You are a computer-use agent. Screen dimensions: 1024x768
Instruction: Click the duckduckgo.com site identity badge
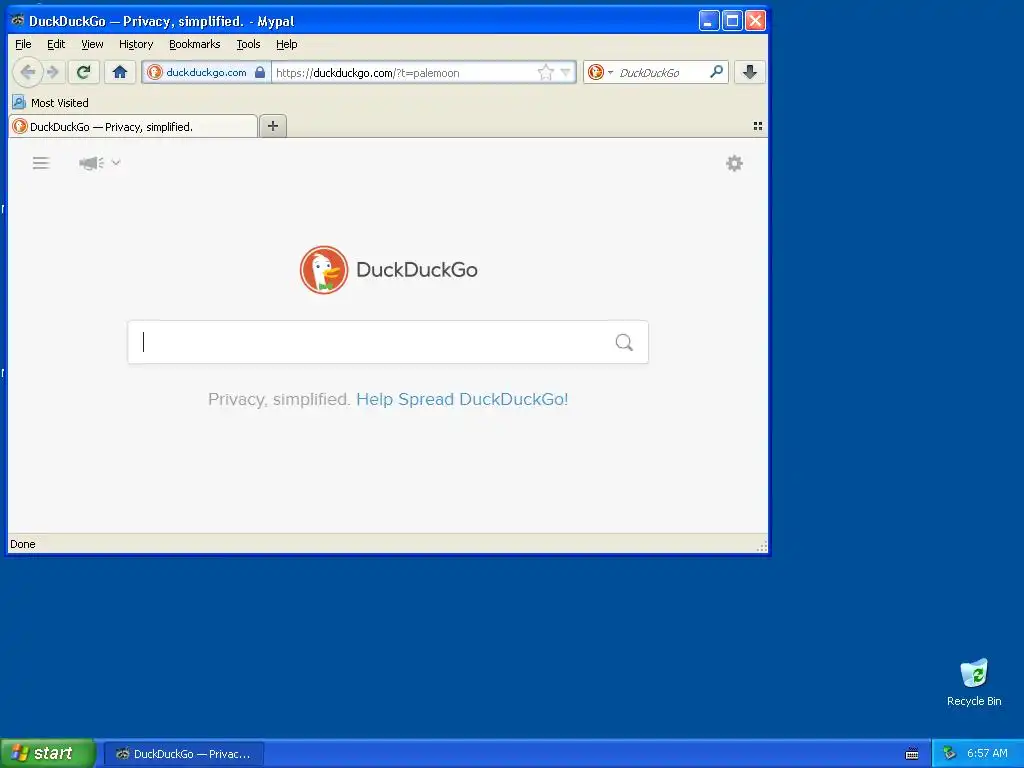pos(206,72)
